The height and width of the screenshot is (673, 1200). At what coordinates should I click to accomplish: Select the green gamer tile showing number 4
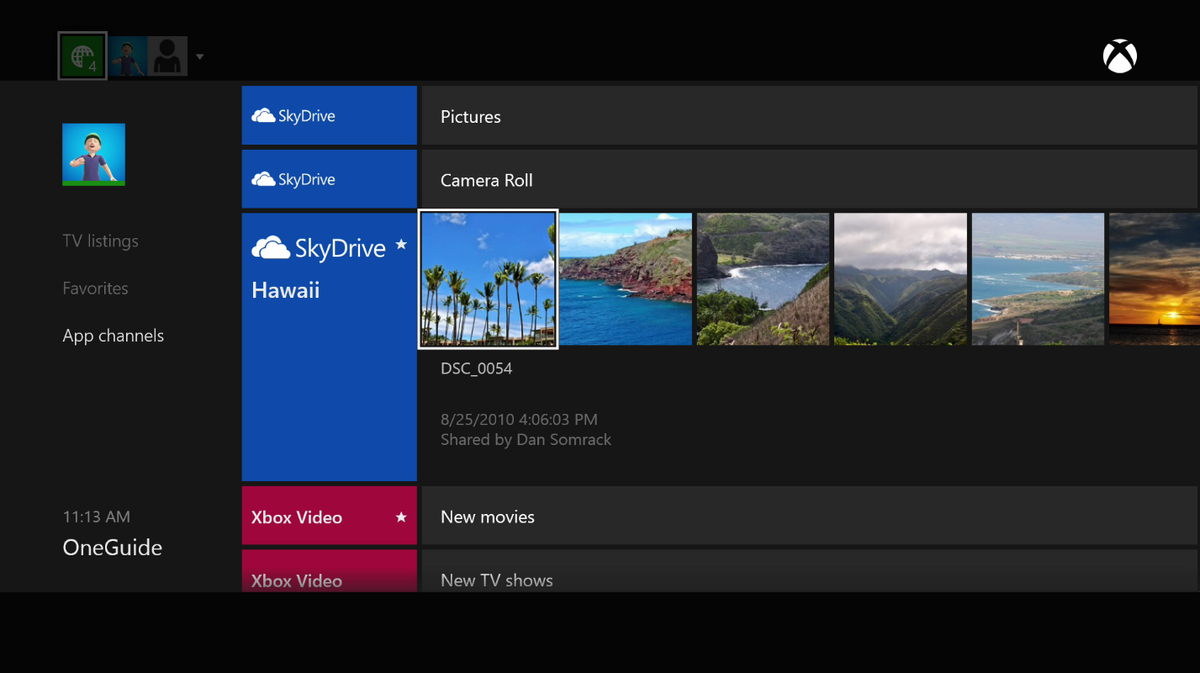tap(81, 56)
